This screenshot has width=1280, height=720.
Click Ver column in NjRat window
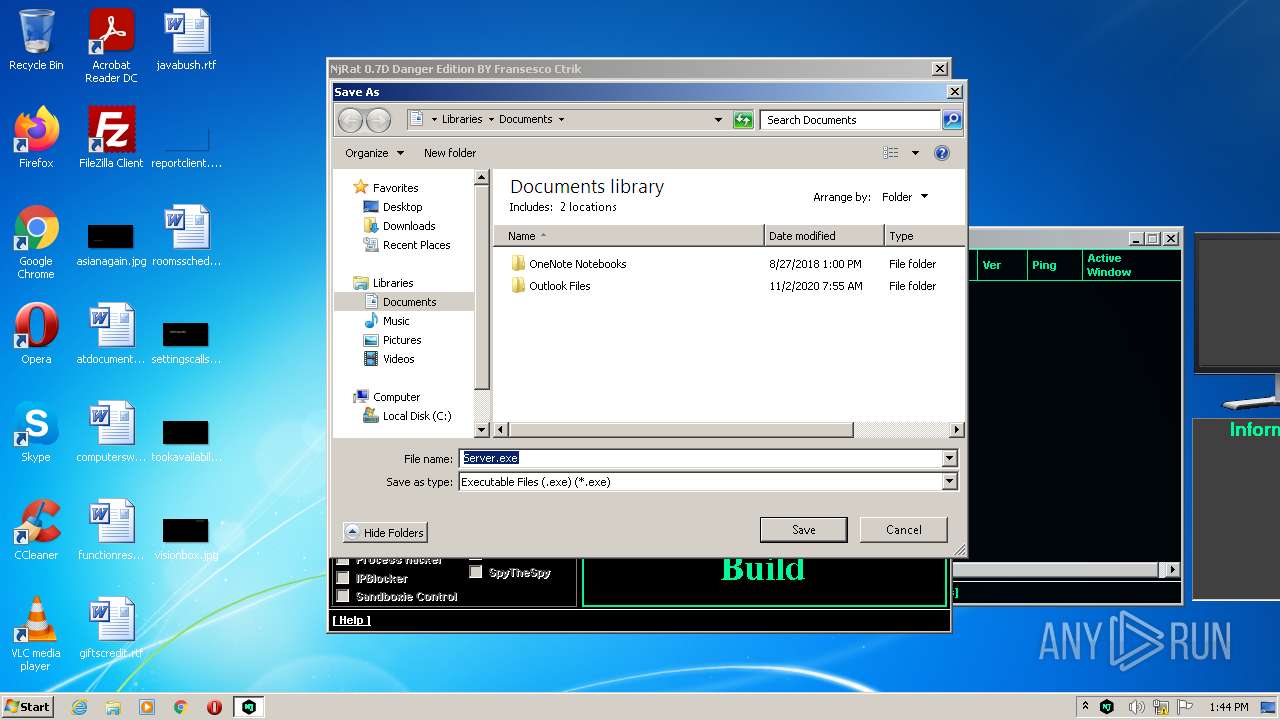[1002, 265]
